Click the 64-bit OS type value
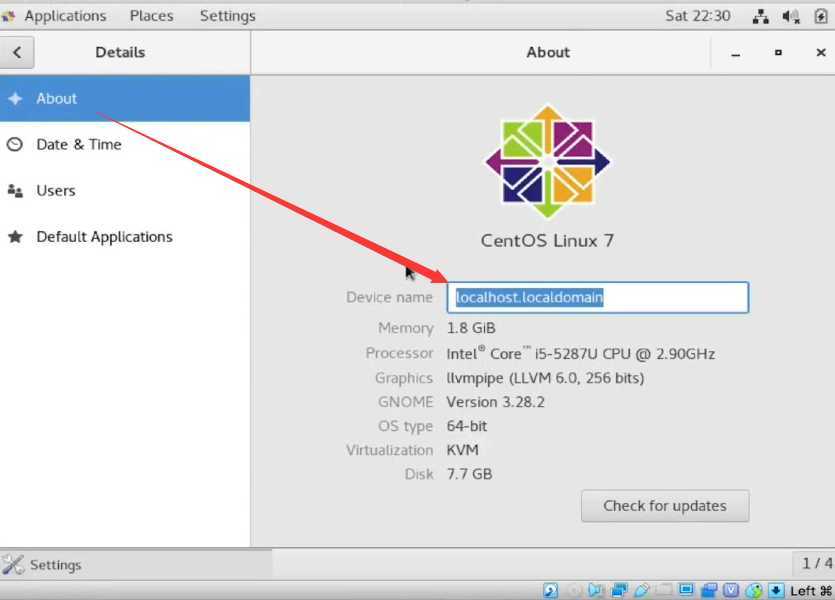This screenshot has width=835, height=600. click(x=466, y=426)
